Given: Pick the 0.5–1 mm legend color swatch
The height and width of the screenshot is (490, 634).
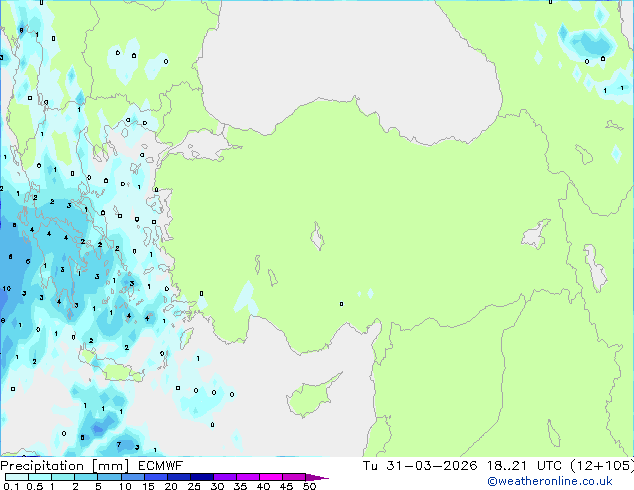Looking at the screenshot, I should point(40,477).
